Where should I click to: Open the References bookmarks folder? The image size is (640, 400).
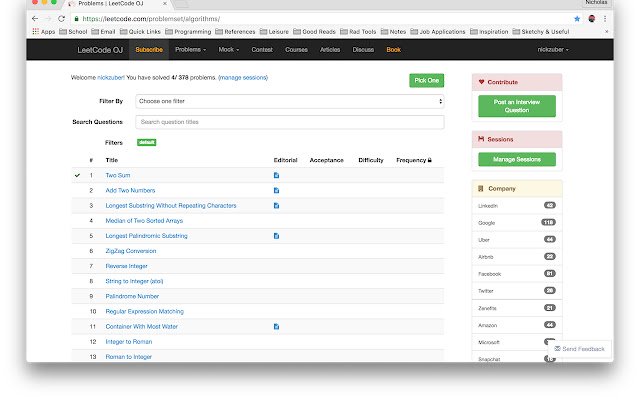point(235,31)
